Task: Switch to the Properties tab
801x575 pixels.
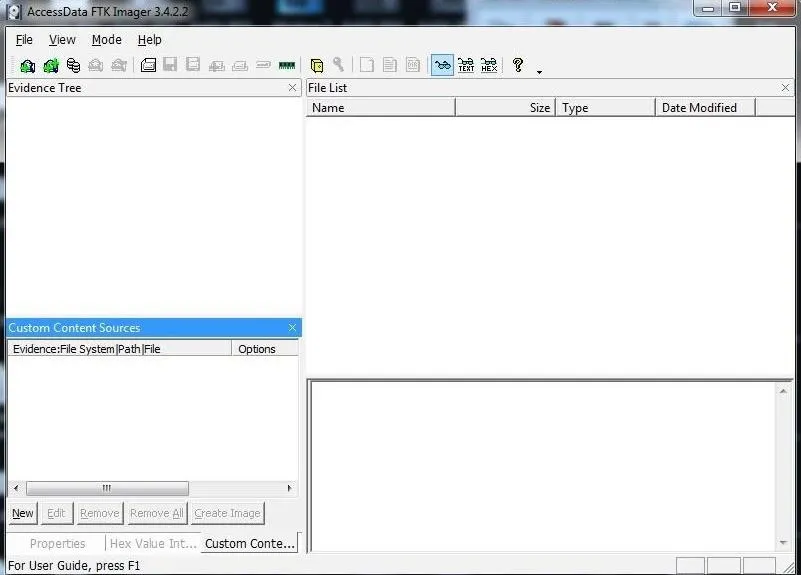Action: (x=57, y=543)
